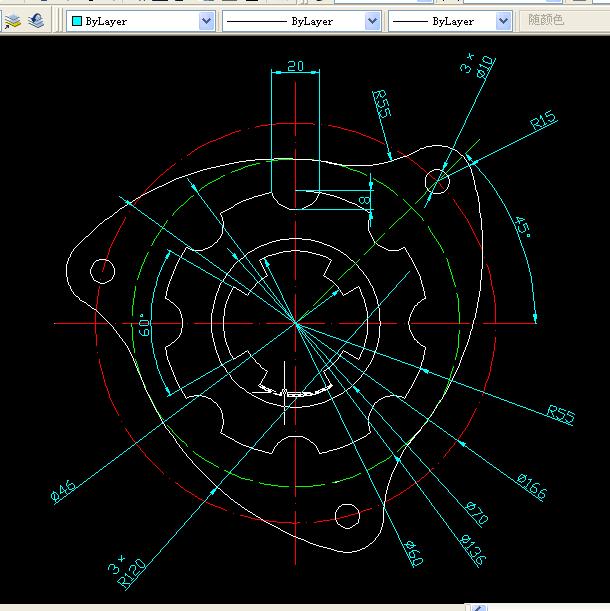Viewport: 610px width, 611px height.
Task: Select the 3×ø10 hole dimension text
Action: pyautogui.click(x=478, y=65)
